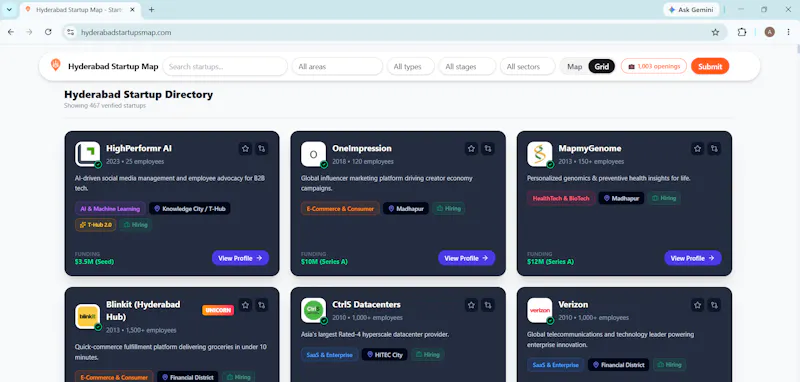Click SaaS & Enterprise tag on Verizon card
Viewport: 800px width, 382px height.
click(556, 365)
